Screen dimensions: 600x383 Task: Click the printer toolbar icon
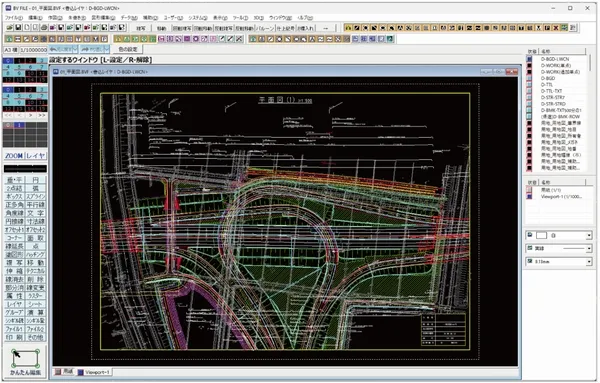pos(44,28)
